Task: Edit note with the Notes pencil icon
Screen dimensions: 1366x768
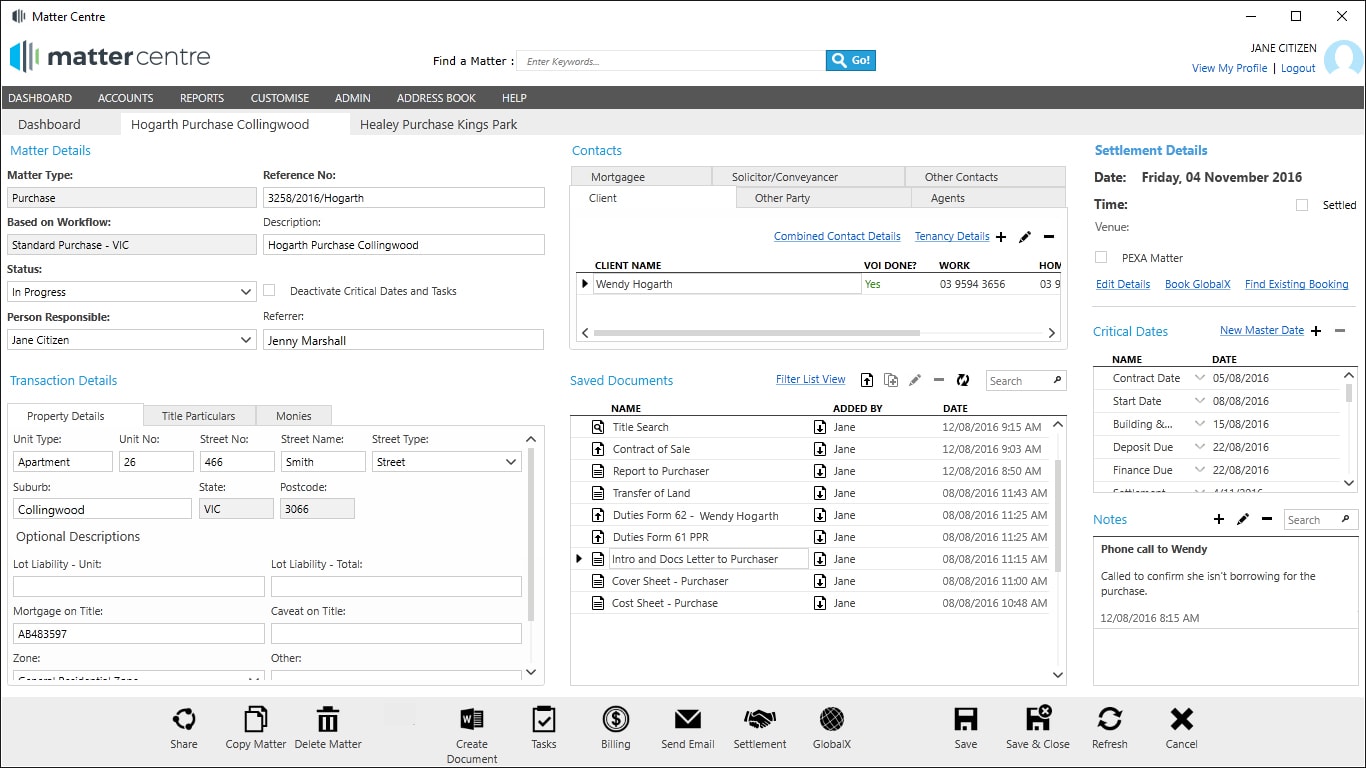Action: coord(1243,519)
